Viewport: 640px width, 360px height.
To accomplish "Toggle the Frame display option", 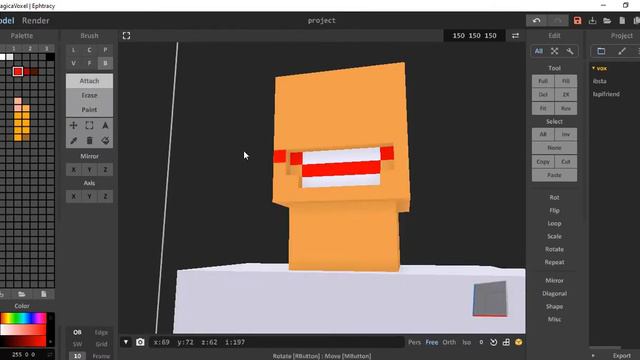I will coord(101,356).
